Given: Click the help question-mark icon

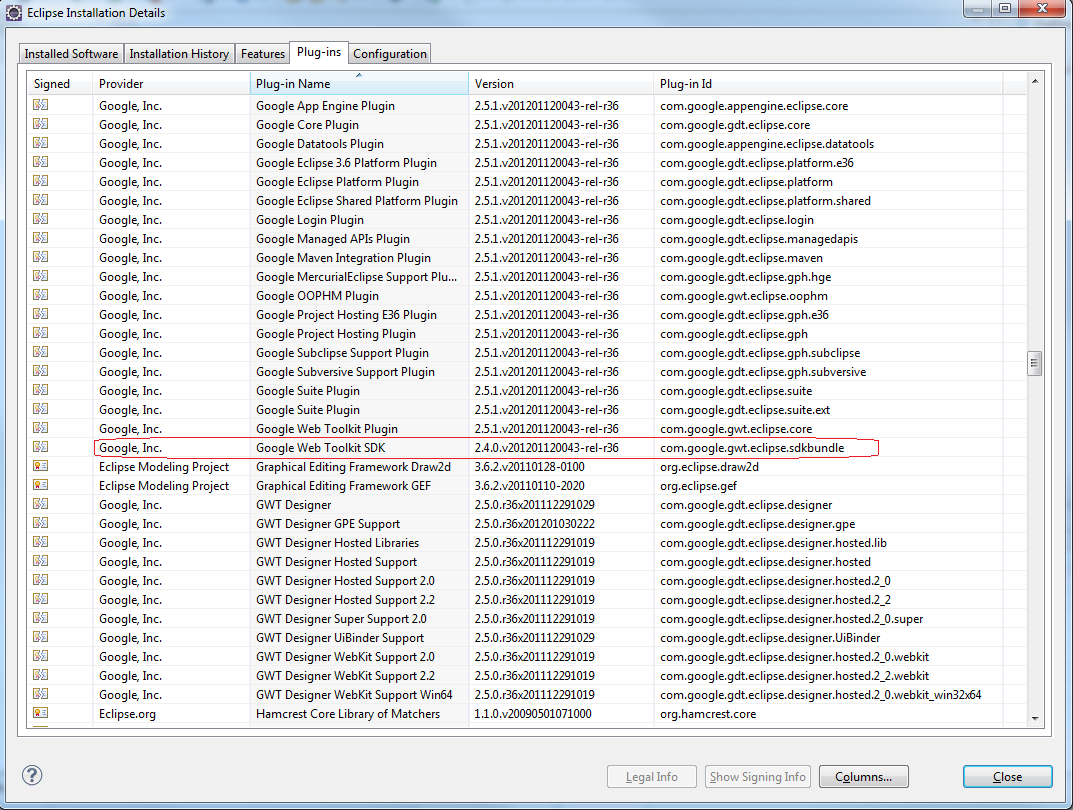Looking at the screenshot, I should coord(31,775).
